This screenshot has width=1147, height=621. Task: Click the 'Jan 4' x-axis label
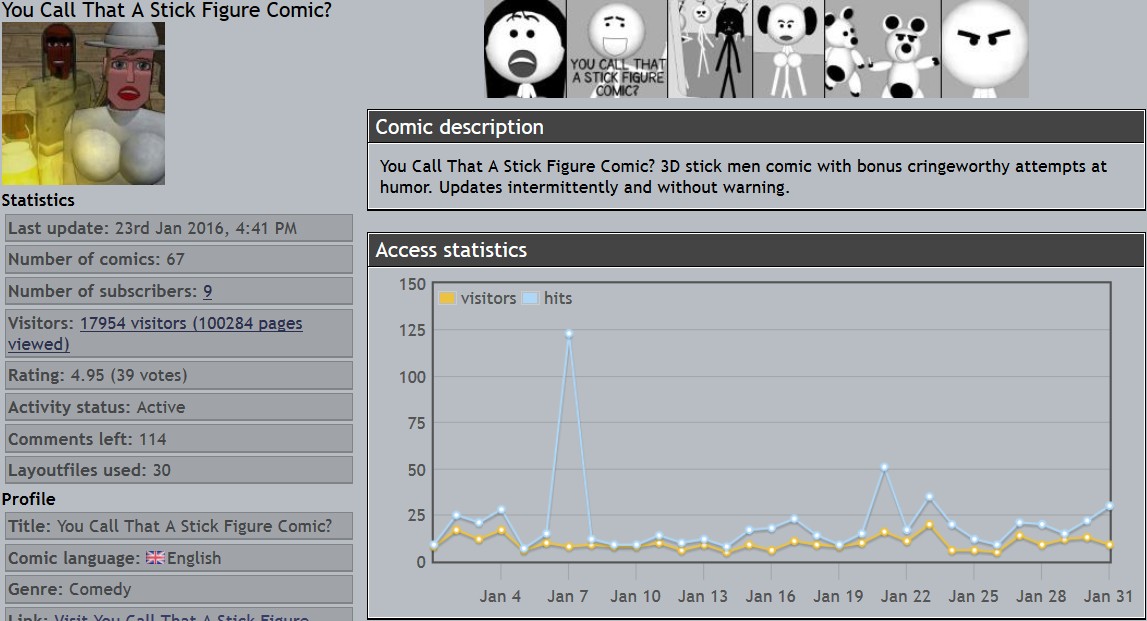tap(500, 596)
